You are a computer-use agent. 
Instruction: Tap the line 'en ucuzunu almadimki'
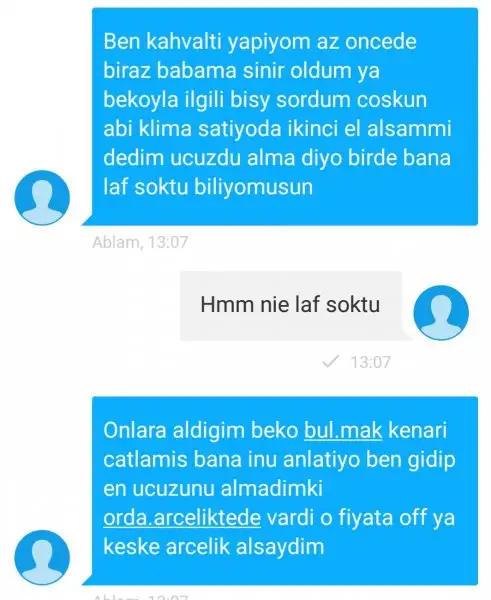click(213, 488)
